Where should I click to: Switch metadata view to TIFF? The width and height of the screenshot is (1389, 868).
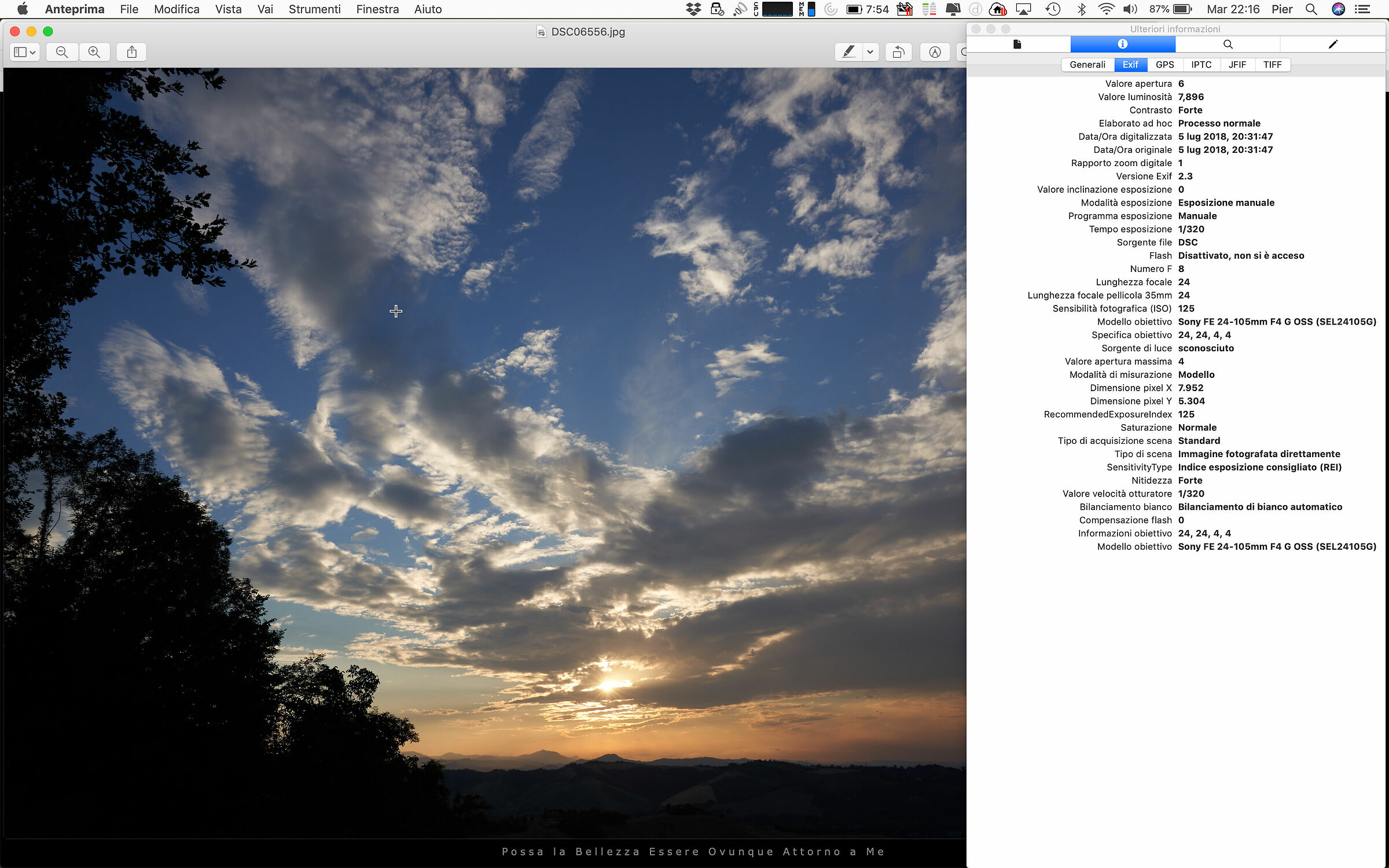[1273, 65]
